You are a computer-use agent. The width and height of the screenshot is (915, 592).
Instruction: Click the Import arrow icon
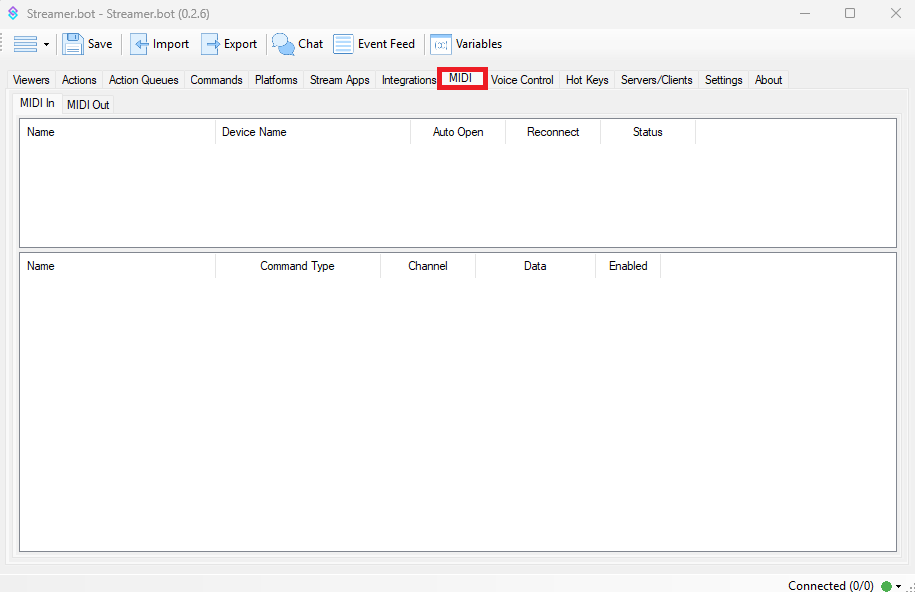[x=139, y=44]
